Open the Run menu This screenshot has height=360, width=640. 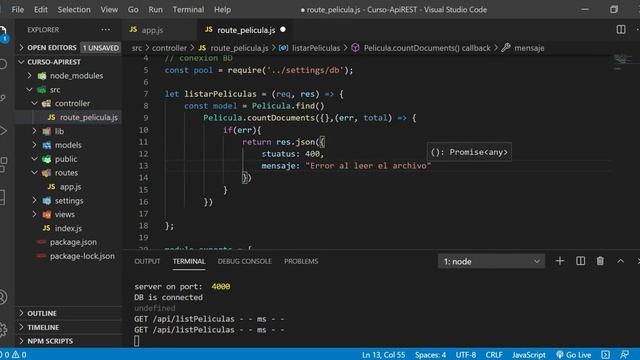click(x=155, y=9)
